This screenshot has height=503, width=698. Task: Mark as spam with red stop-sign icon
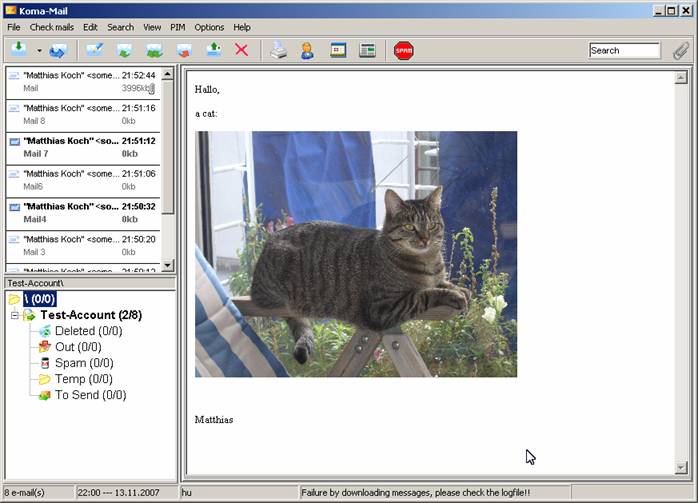tap(404, 50)
